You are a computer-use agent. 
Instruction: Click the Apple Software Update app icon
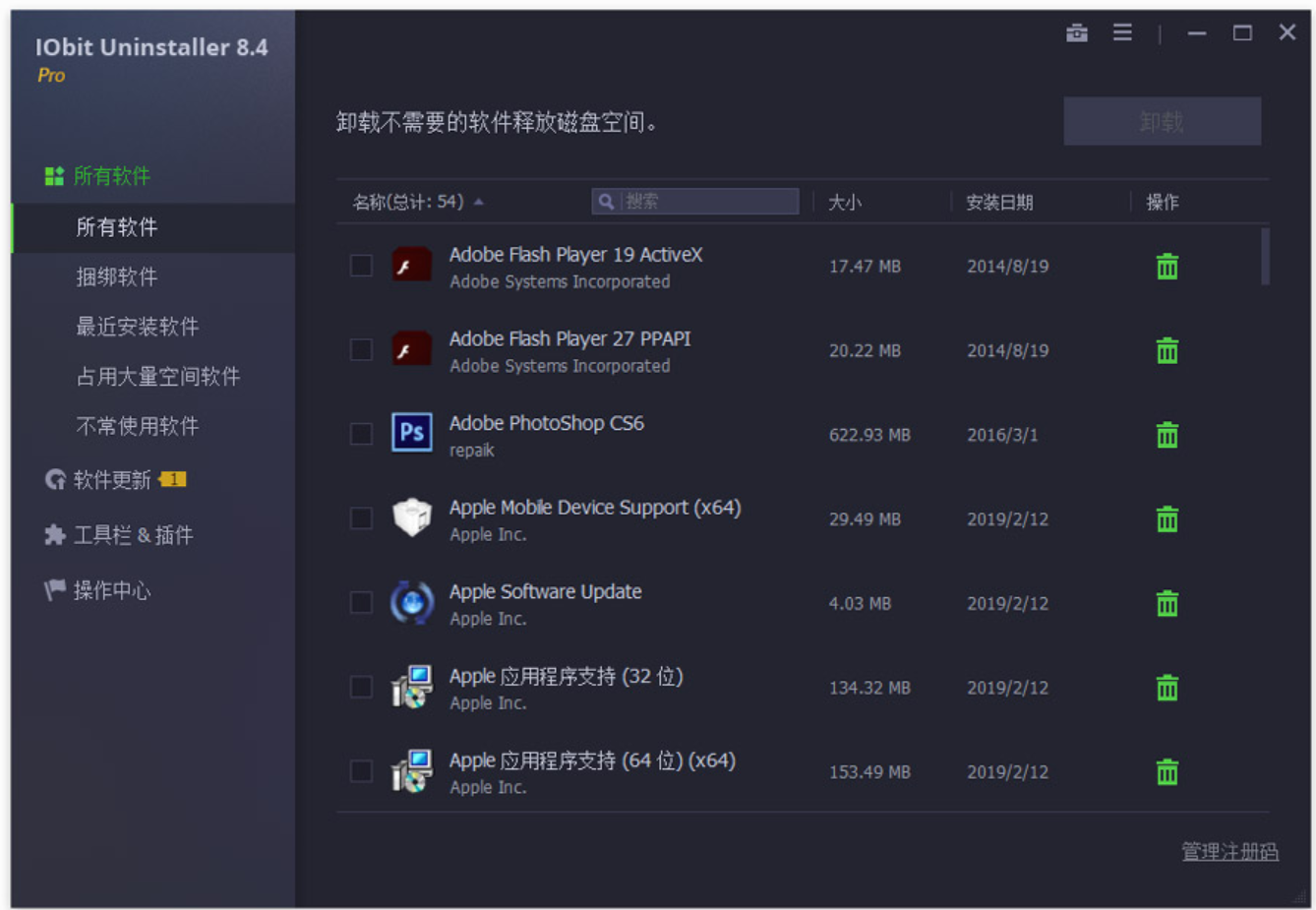coord(411,602)
